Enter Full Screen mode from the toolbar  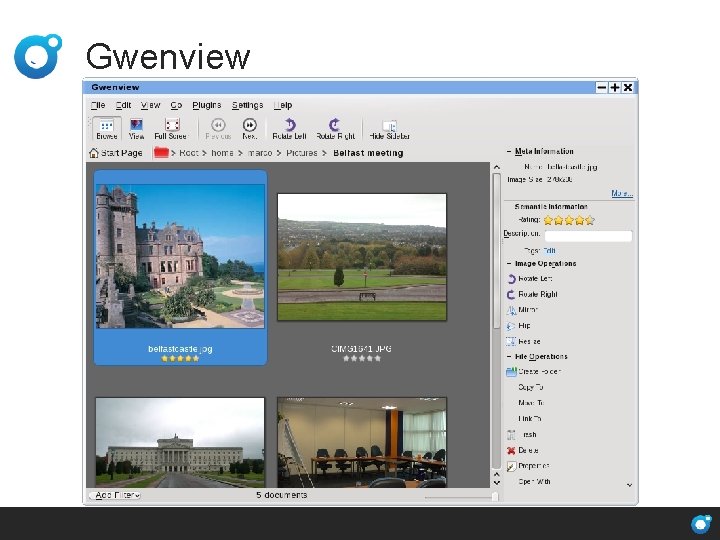pos(171,129)
